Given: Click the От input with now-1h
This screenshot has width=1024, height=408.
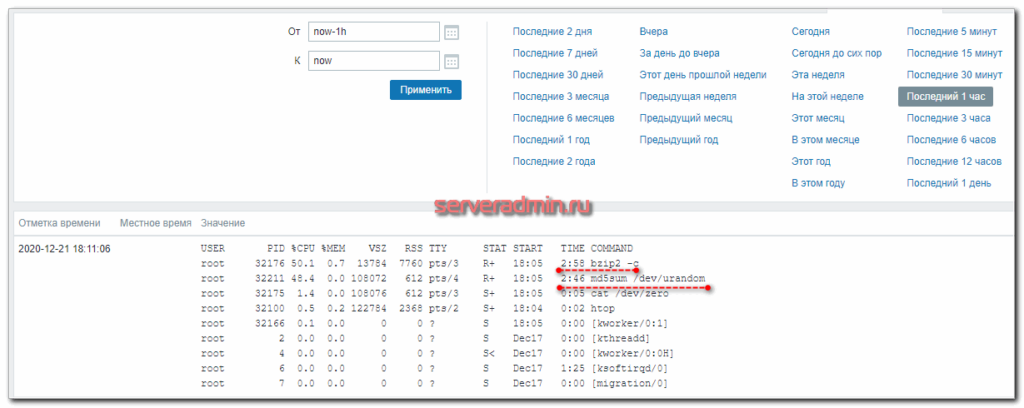Looking at the screenshot, I should tap(373, 33).
